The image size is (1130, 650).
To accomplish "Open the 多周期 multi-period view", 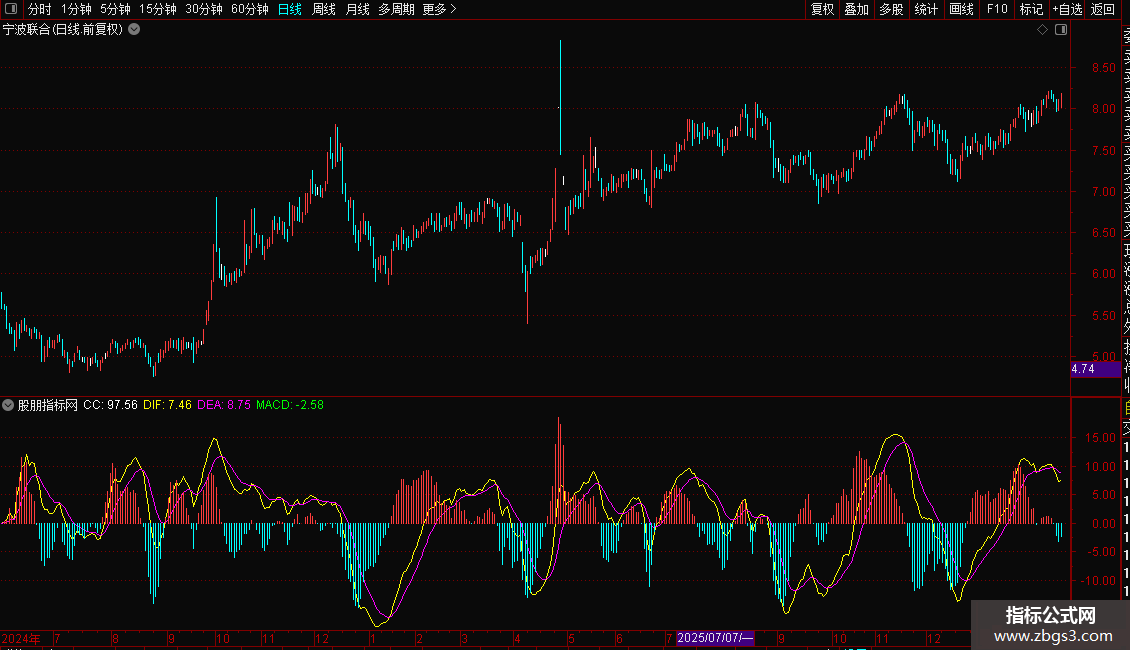I will tap(396, 9).
